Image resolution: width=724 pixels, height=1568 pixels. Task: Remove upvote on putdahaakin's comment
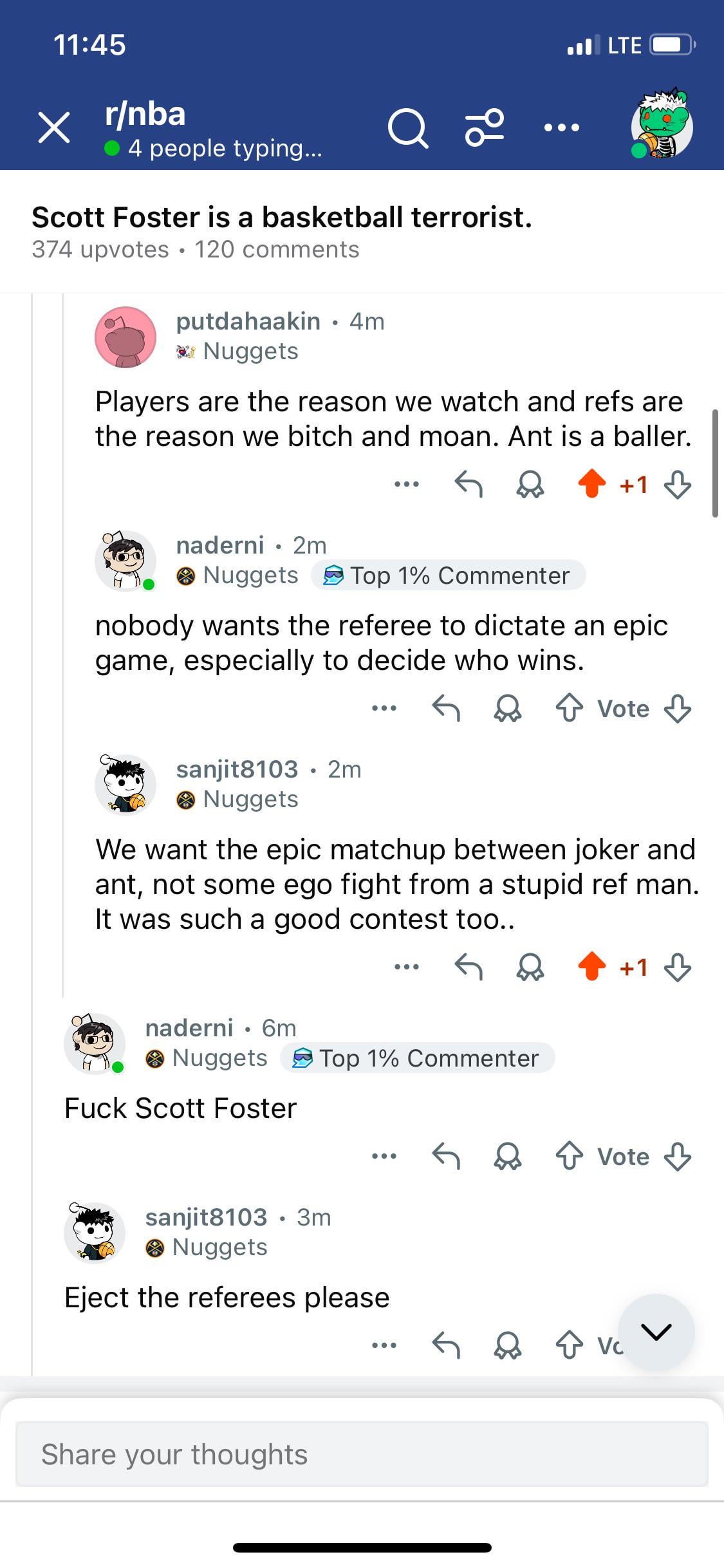[592, 484]
